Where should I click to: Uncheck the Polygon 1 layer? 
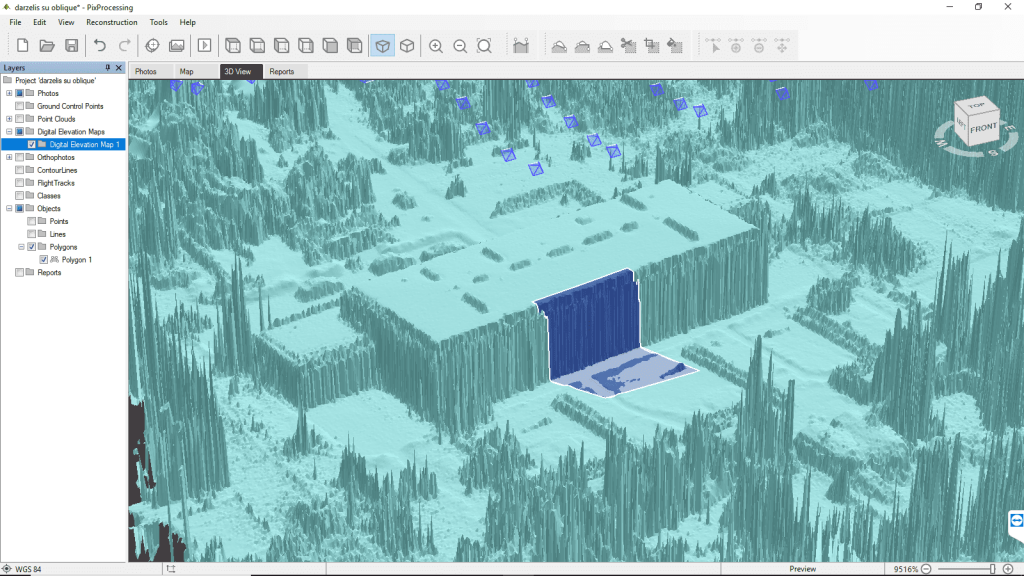[x=43, y=259]
